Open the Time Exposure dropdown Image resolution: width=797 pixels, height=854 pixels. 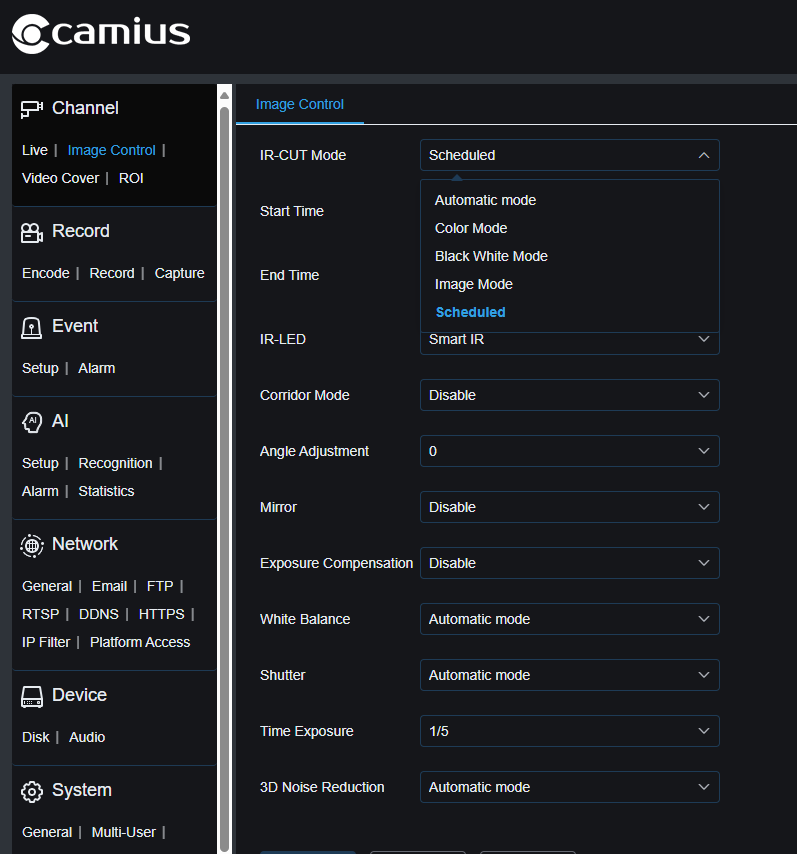[x=569, y=731]
